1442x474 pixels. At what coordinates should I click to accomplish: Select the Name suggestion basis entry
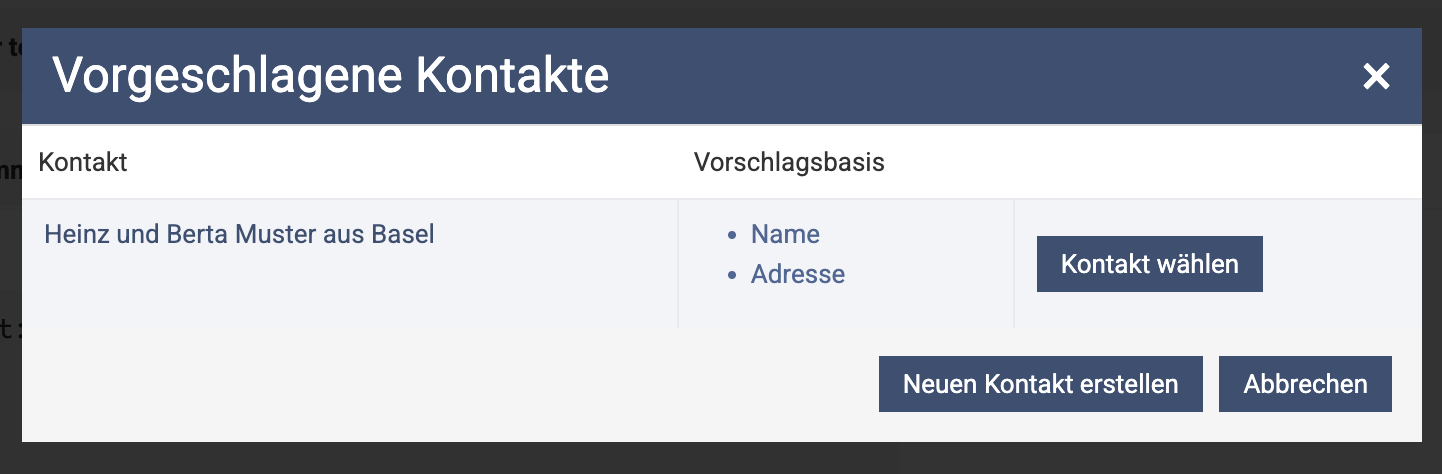pos(785,234)
